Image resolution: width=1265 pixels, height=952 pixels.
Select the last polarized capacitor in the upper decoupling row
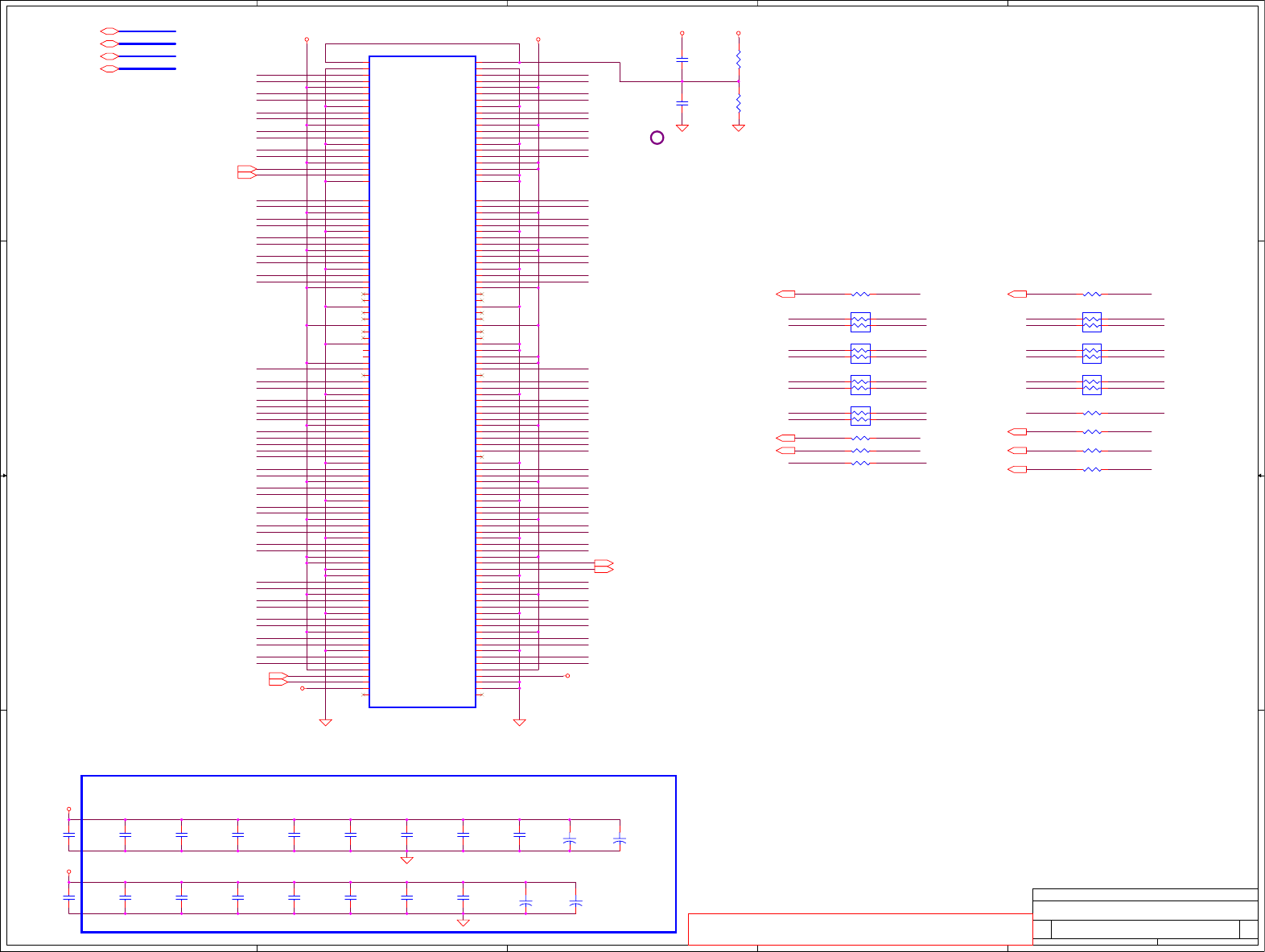click(x=620, y=840)
